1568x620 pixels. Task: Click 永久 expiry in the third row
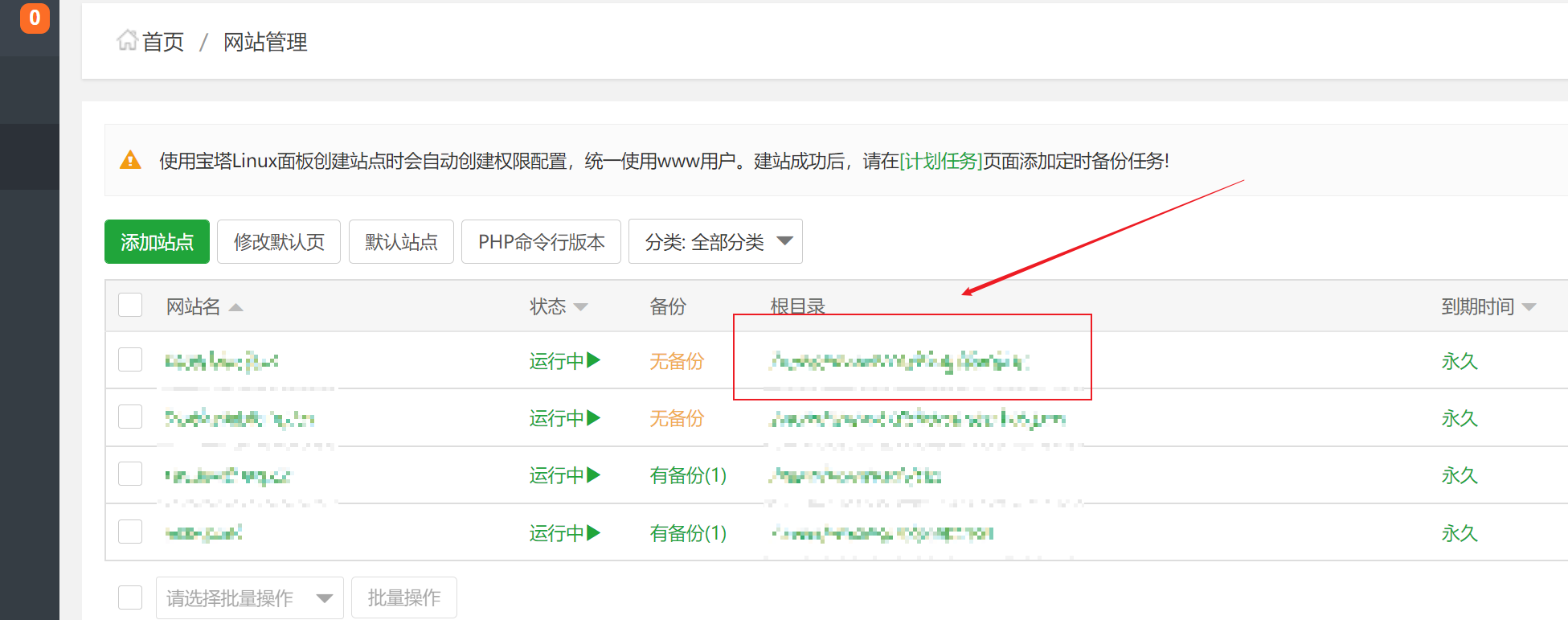pos(1460,475)
